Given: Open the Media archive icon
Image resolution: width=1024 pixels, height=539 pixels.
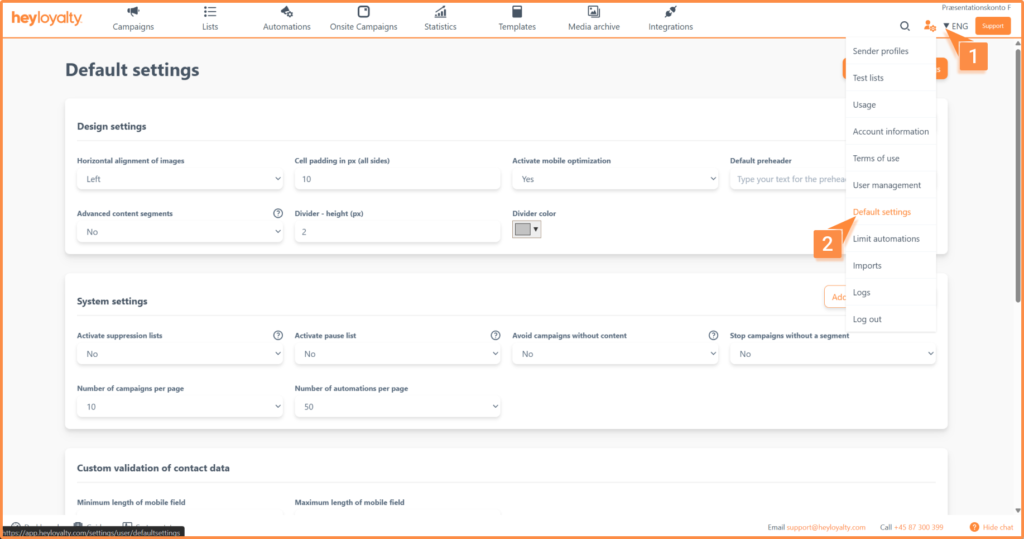Looking at the screenshot, I should (x=594, y=12).
